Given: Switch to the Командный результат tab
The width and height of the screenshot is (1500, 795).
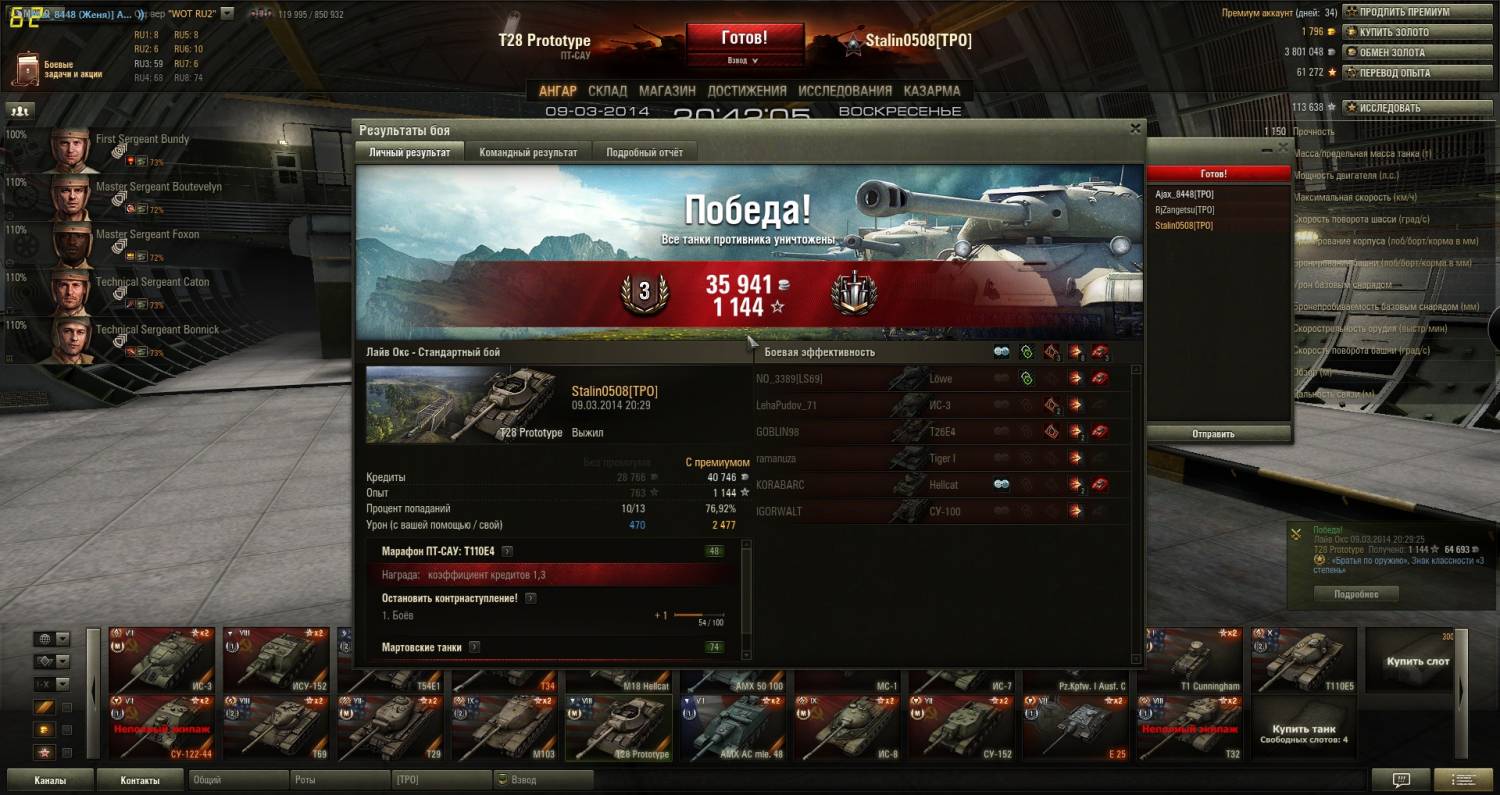Looking at the screenshot, I should (528, 153).
